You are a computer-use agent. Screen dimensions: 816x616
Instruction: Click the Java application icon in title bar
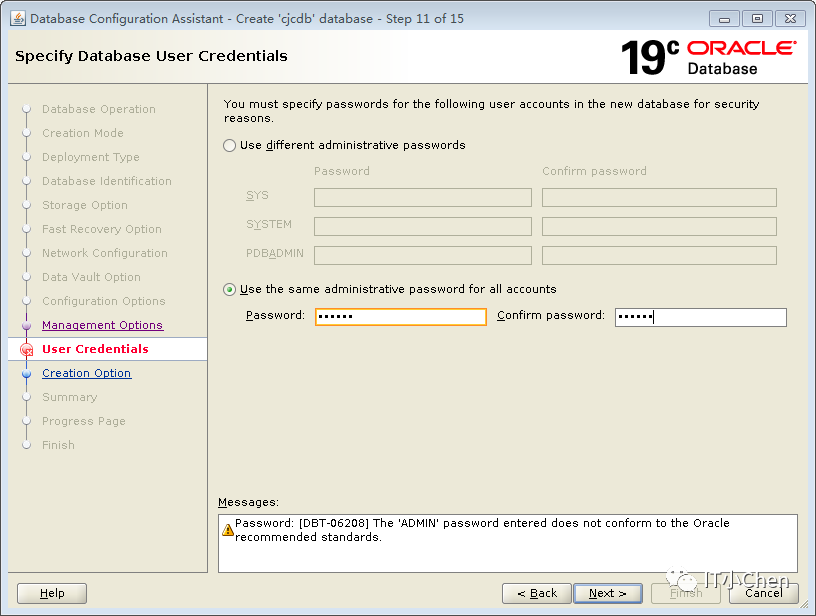[x=18, y=19]
